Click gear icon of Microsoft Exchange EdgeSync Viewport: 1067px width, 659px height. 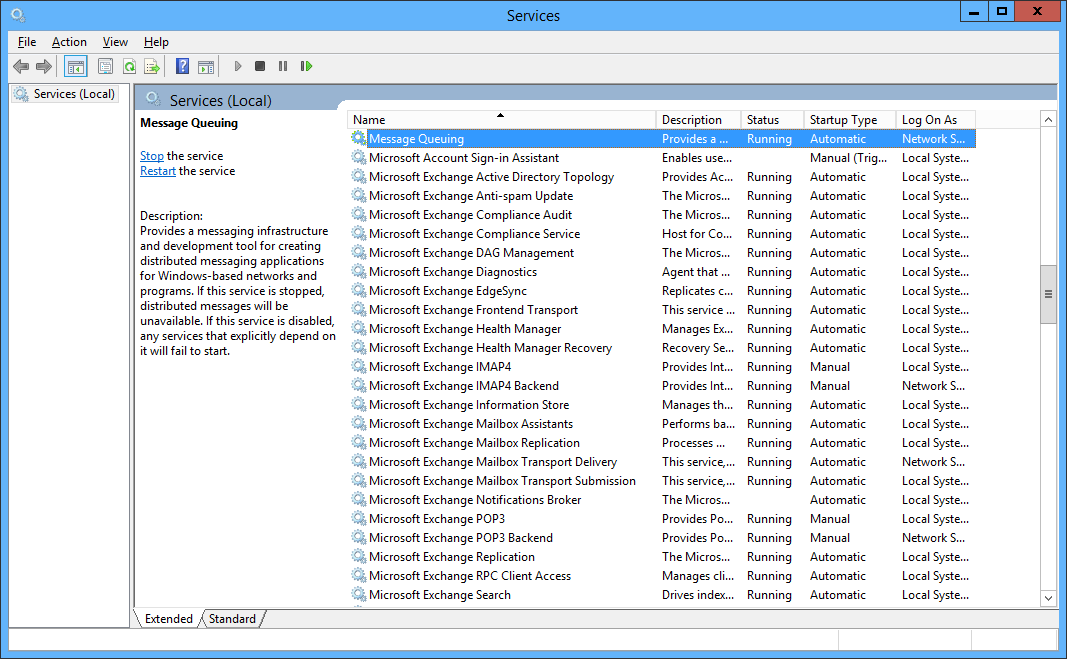(x=359, y=291)
